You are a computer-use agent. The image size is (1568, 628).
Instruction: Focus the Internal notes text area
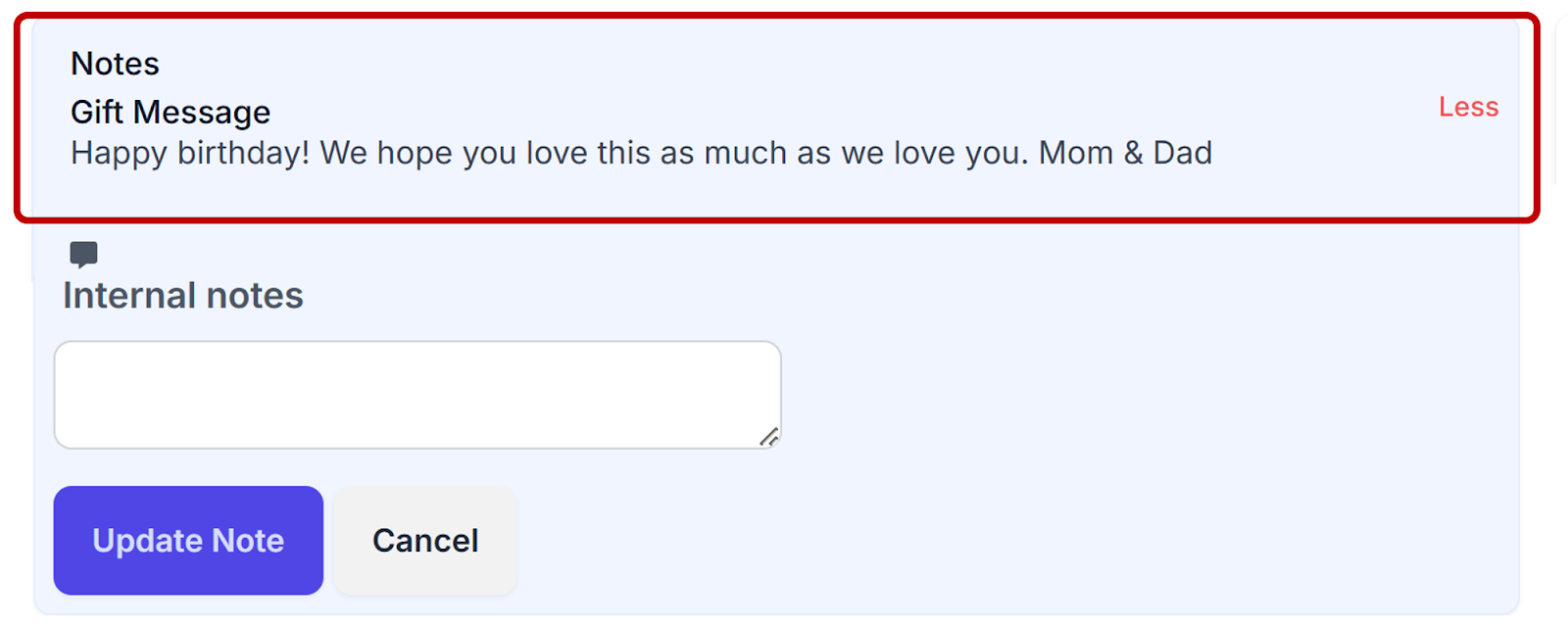click(x=417, y=395)
